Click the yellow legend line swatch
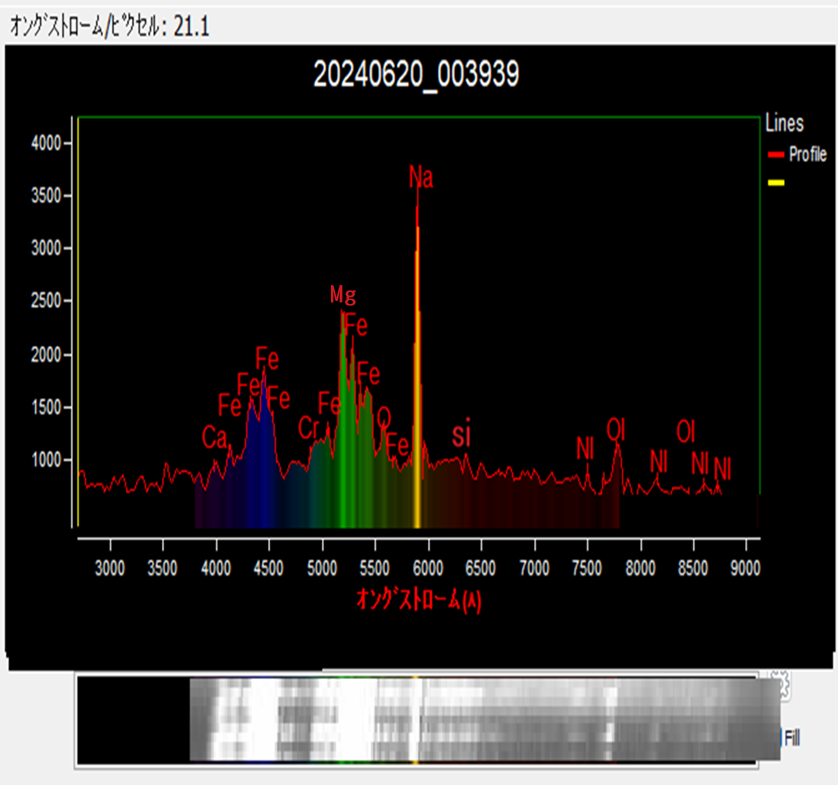Viewport: 838px width, 785px height. tap(774, 183)
